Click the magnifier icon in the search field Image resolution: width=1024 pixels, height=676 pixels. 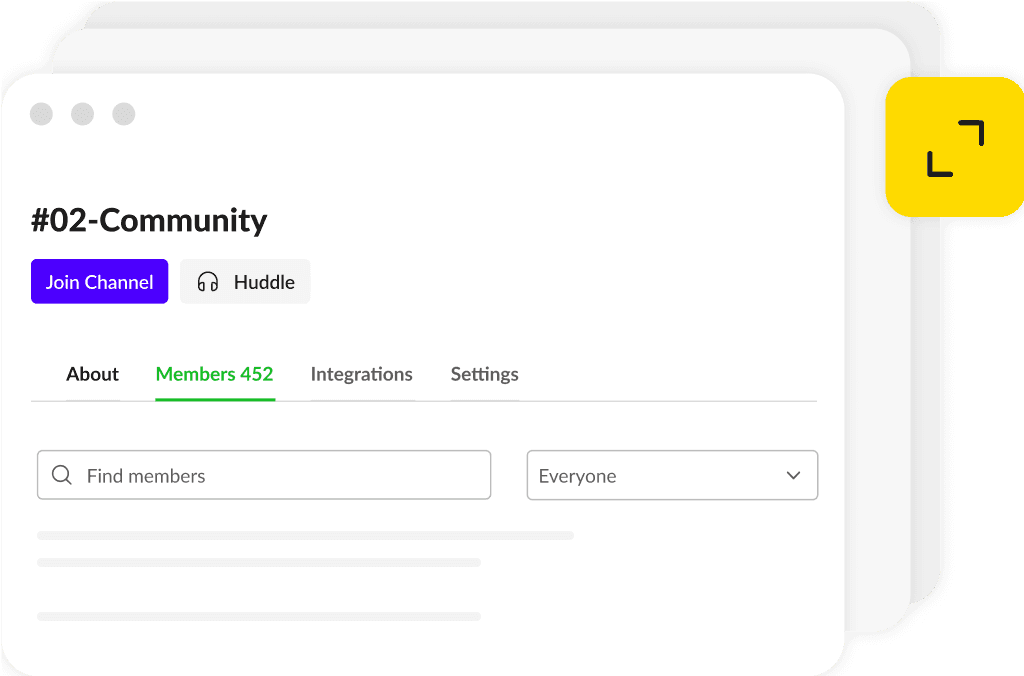pos(62,475)
